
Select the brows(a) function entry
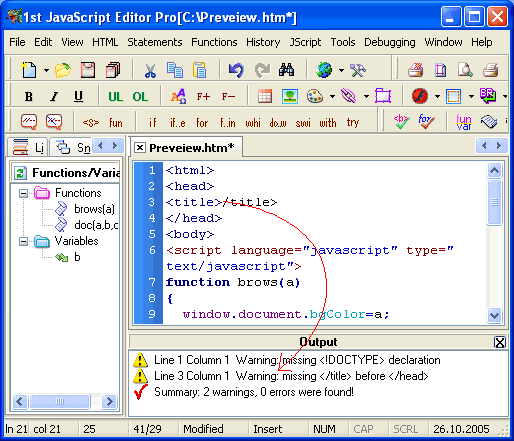point(94,209)
